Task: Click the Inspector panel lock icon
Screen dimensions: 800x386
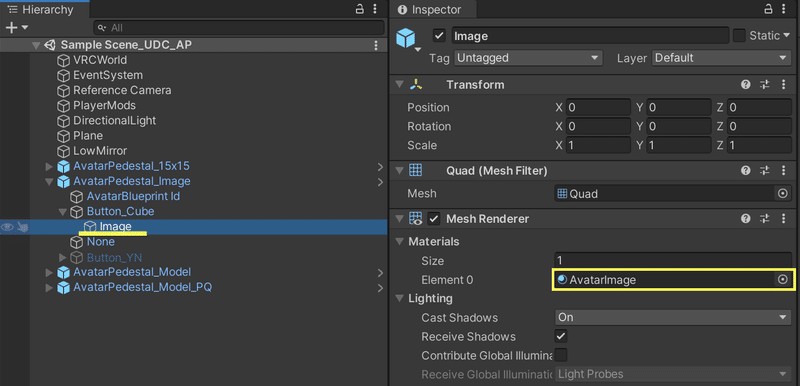Action: 768,9
